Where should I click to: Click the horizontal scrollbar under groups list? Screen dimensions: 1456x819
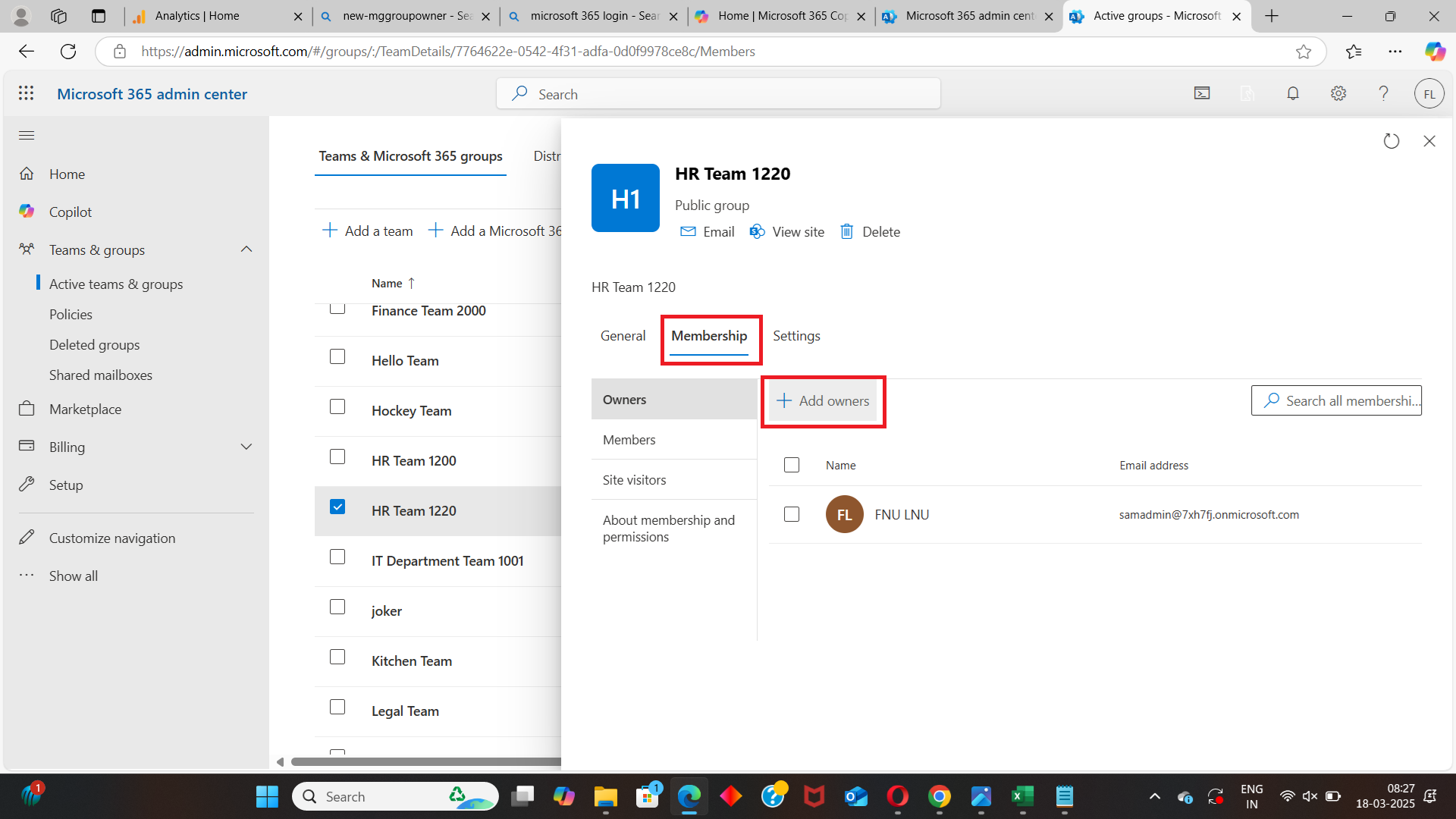click(425, 762)
